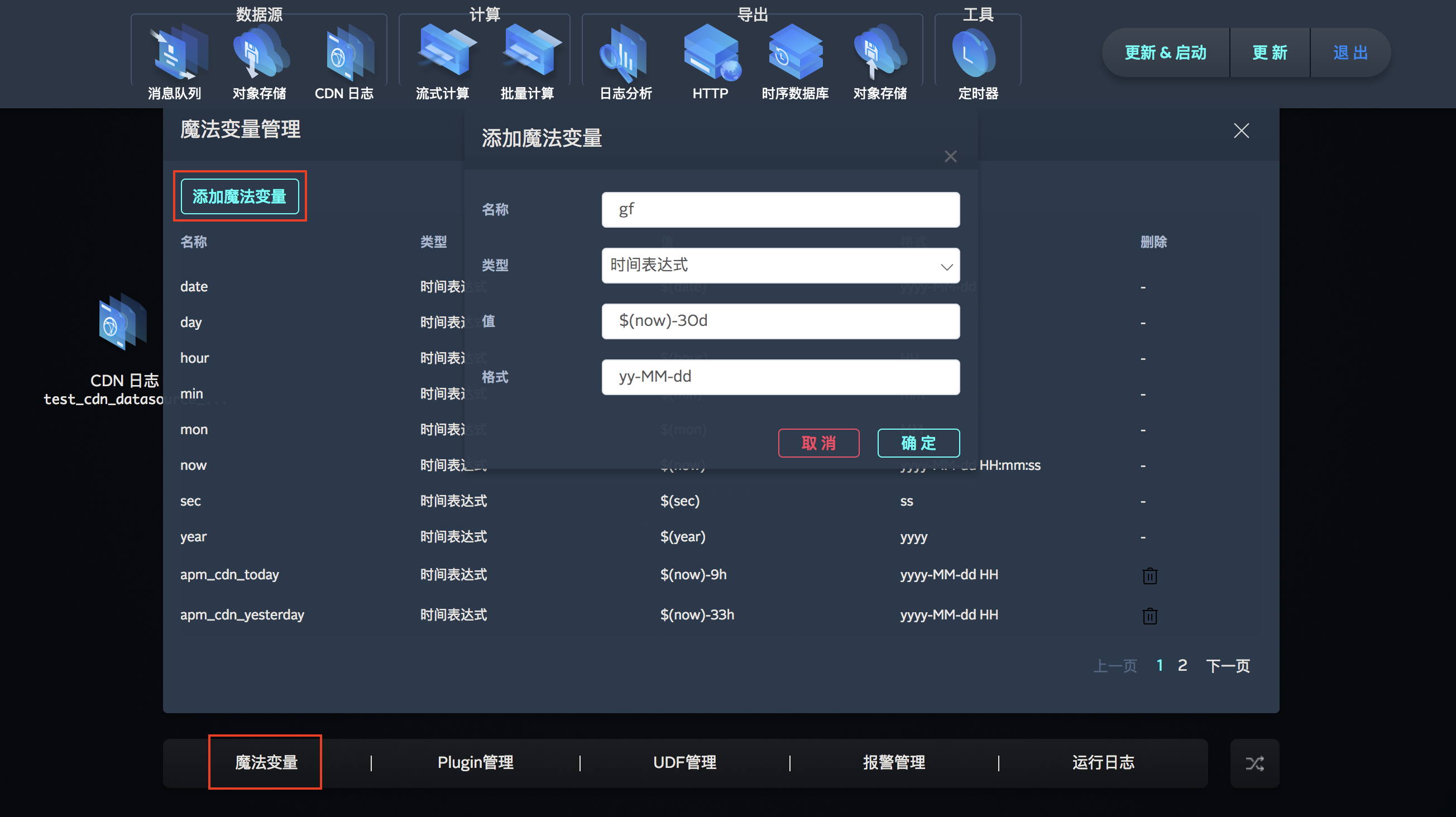Click the ss format cell

pyautogui.click(x=907, y=501)
